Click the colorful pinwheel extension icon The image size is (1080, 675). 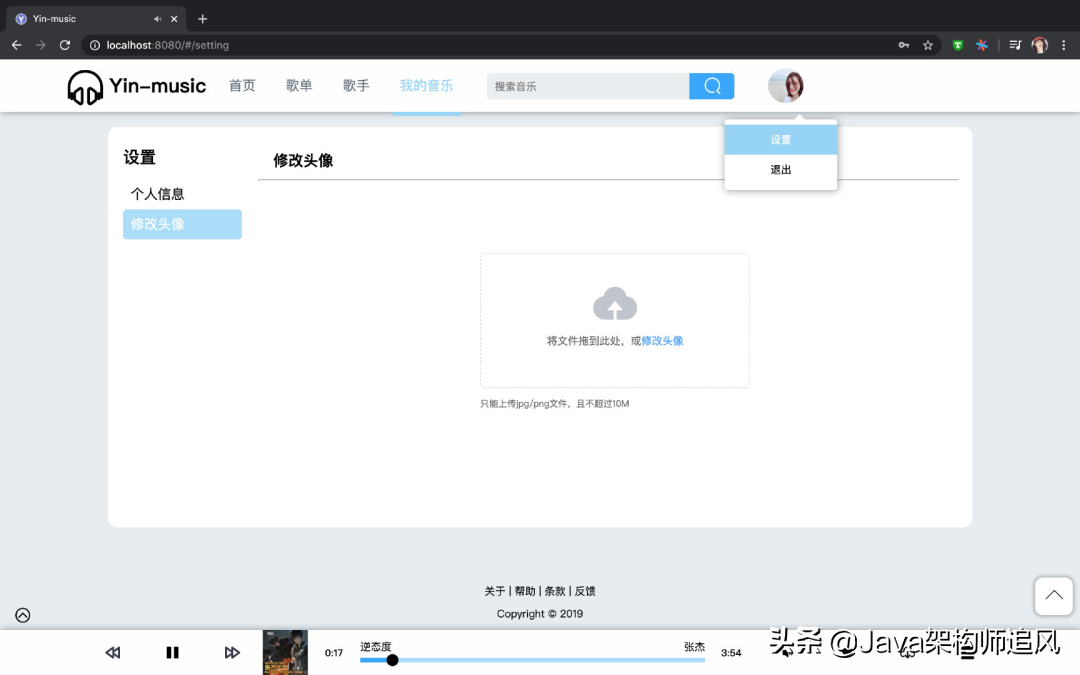pyautogui.click(x=982, y=45)
